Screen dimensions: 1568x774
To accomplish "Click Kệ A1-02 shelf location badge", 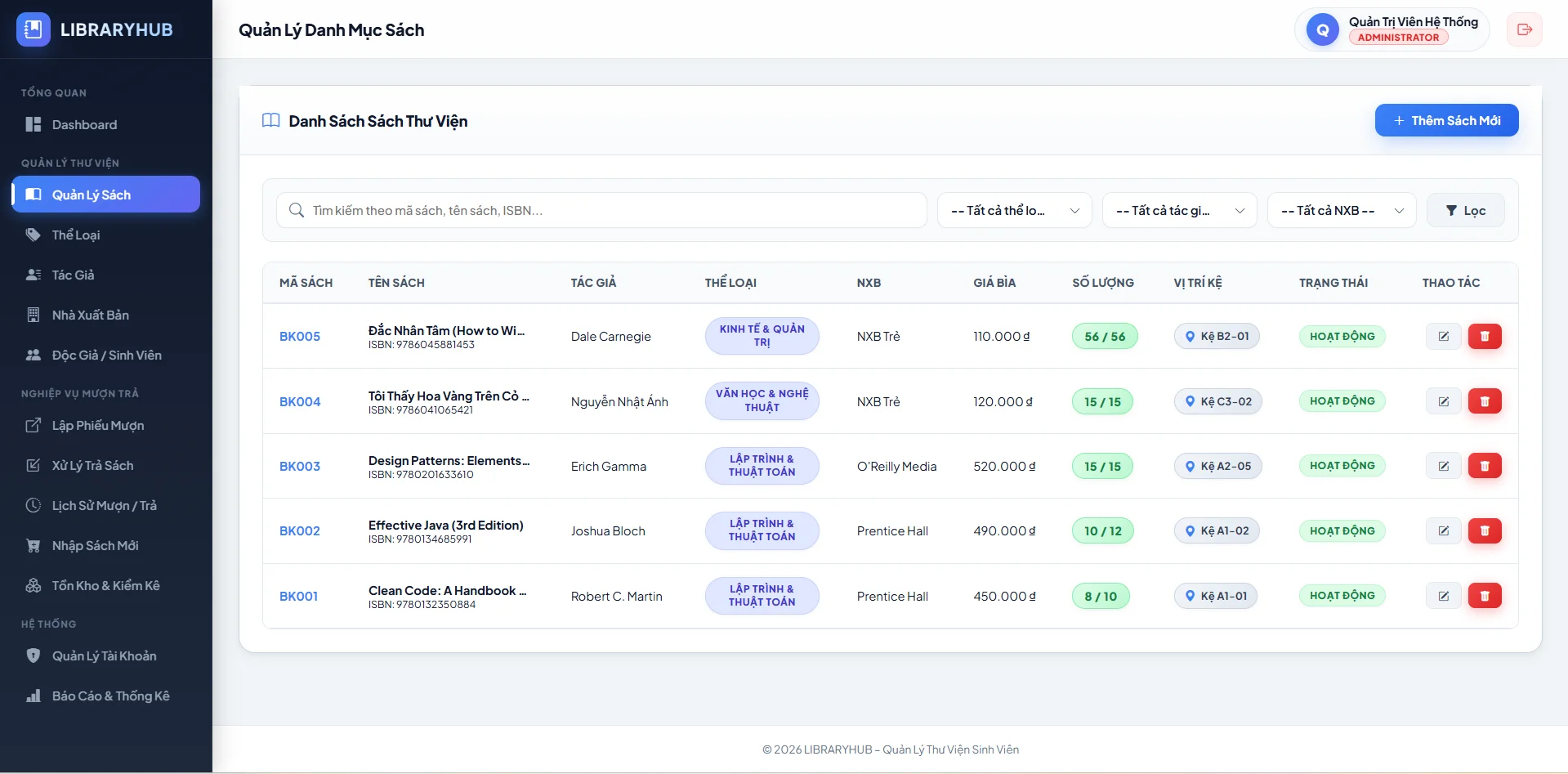I will point(1217,530).
